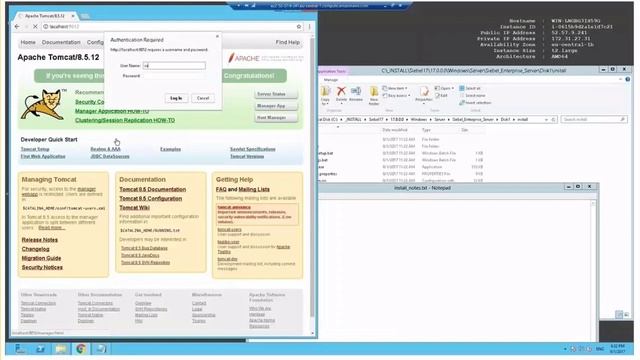Image resolution: width=640 pixels, height=360 pixels.
Task: Open Explorer help question-mark icon
Action: (628, 79)
